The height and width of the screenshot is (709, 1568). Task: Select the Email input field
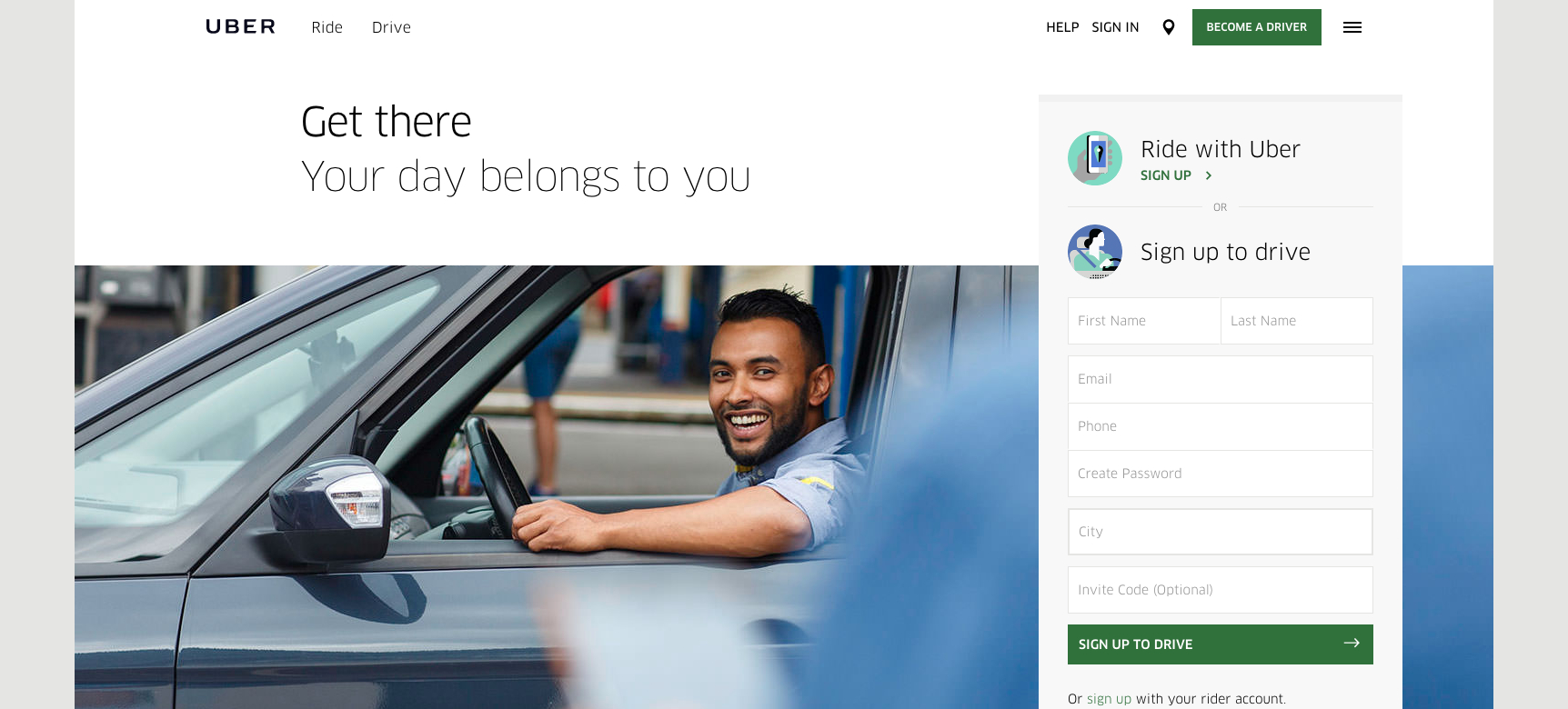coord(1221,379)
